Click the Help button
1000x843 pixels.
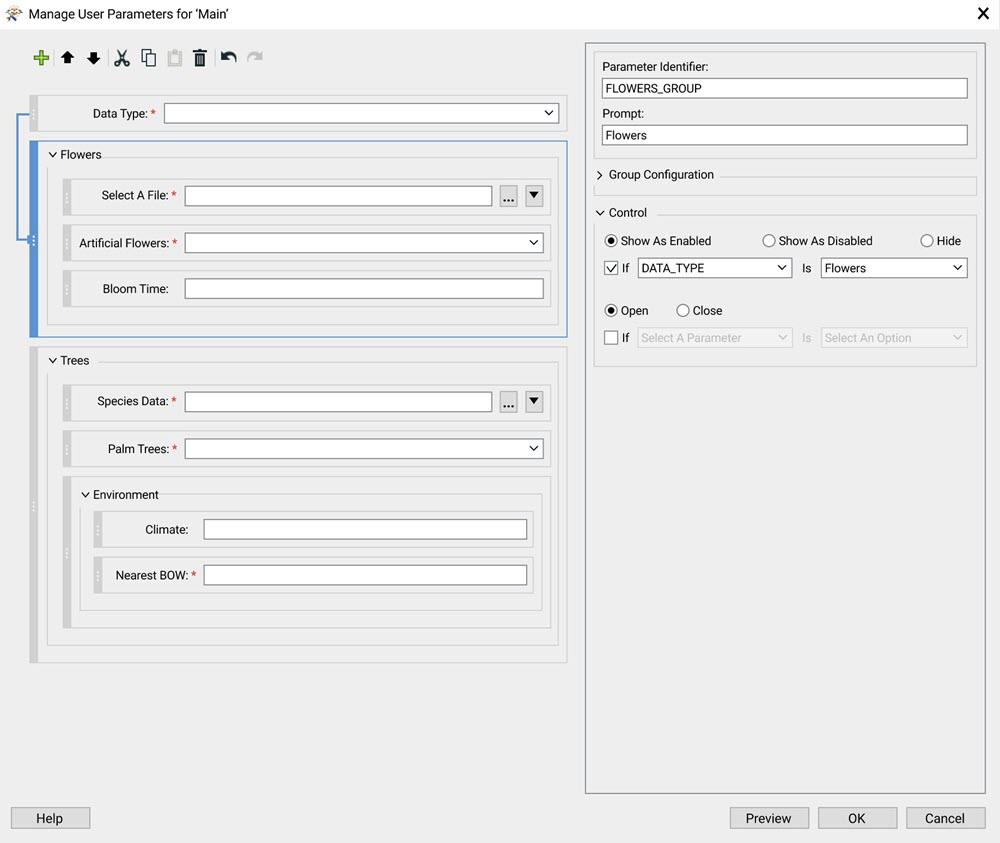tap(50, 818)
